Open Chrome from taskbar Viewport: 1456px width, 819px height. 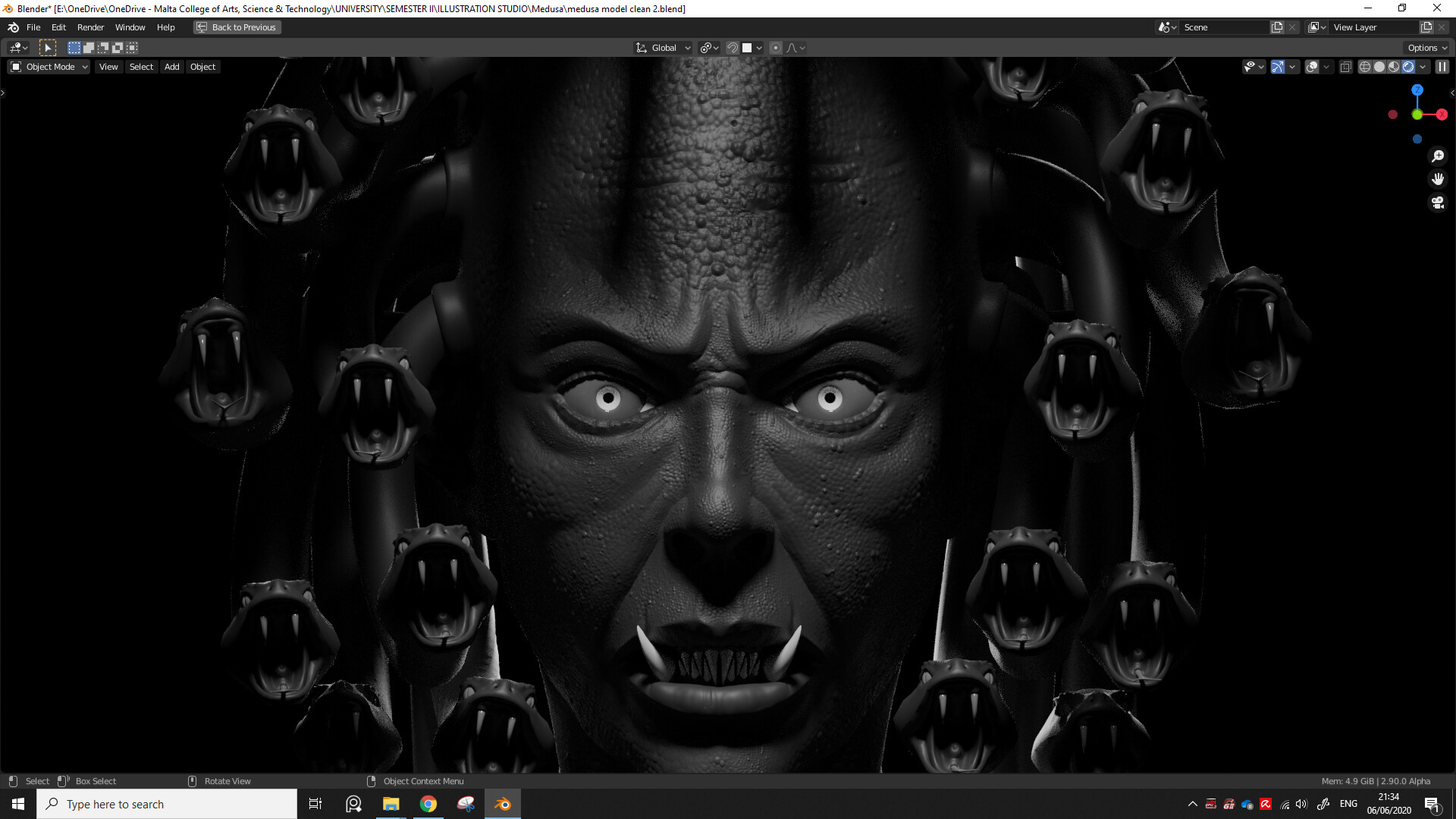click(x=428, y=804)
